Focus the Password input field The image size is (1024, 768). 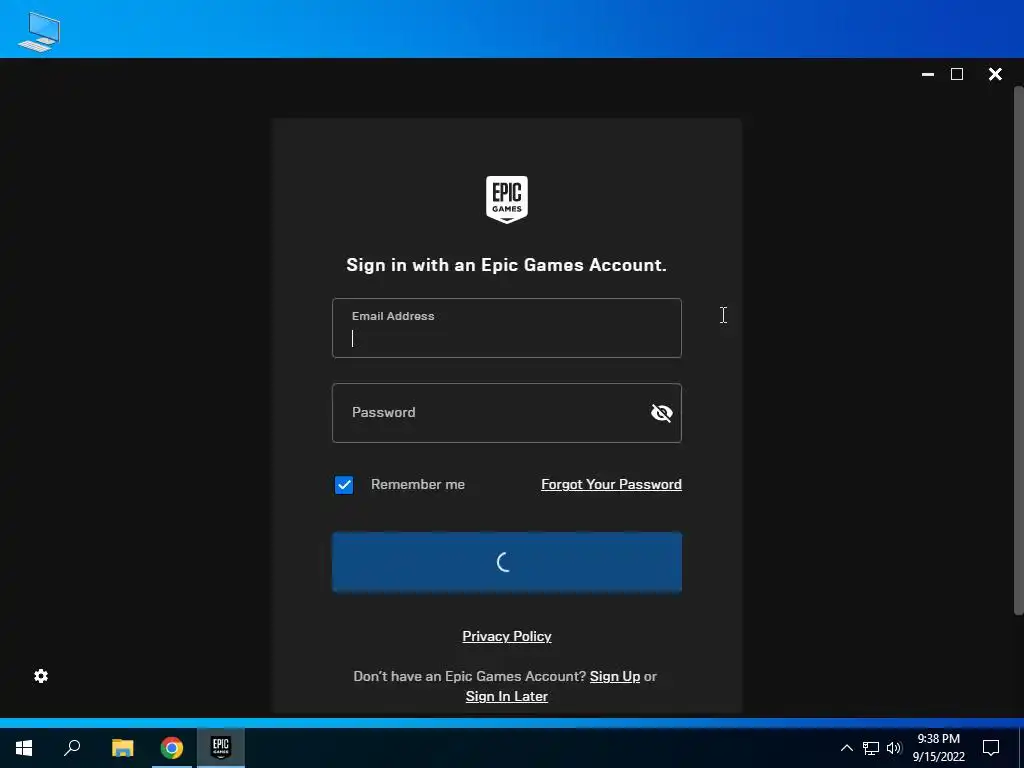tap(507, 413)
